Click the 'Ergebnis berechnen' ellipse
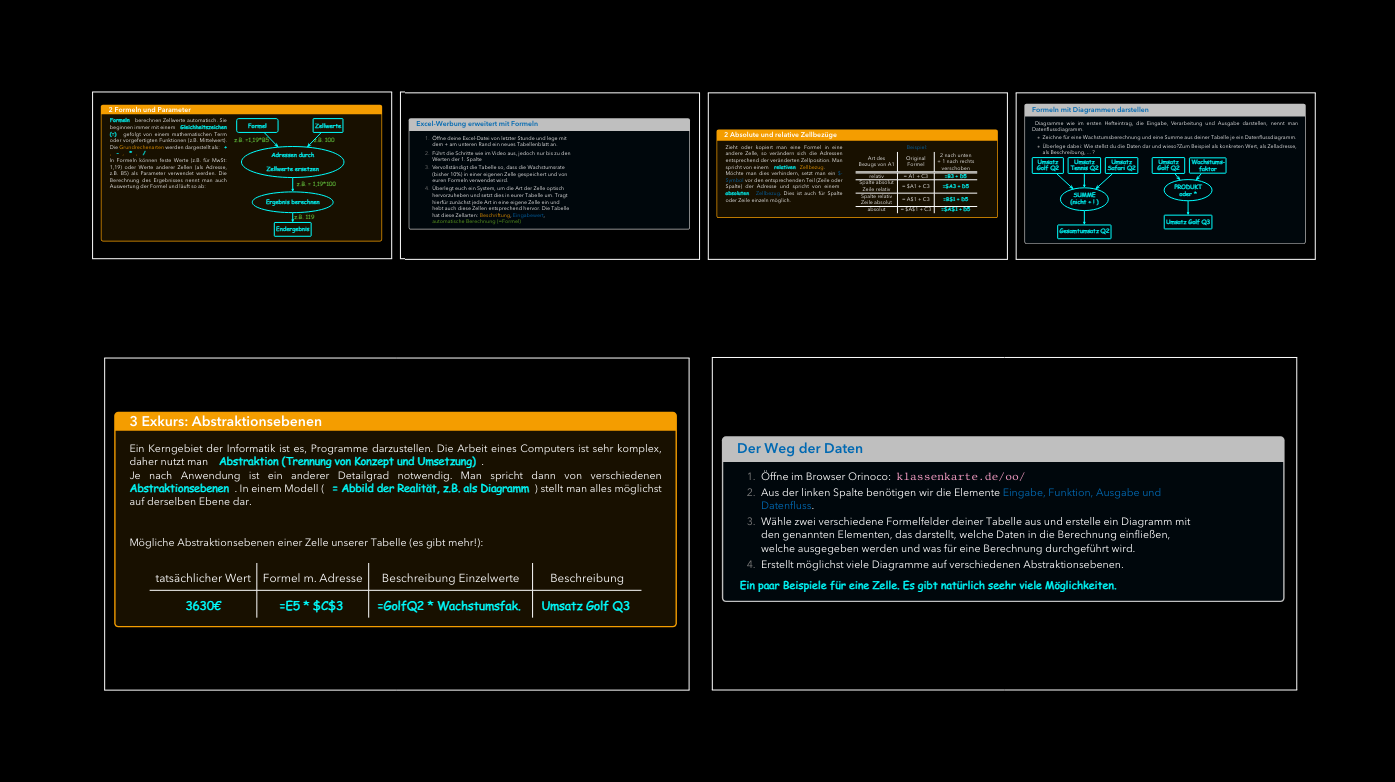The image size is (1395, 782). coord(293,202)
